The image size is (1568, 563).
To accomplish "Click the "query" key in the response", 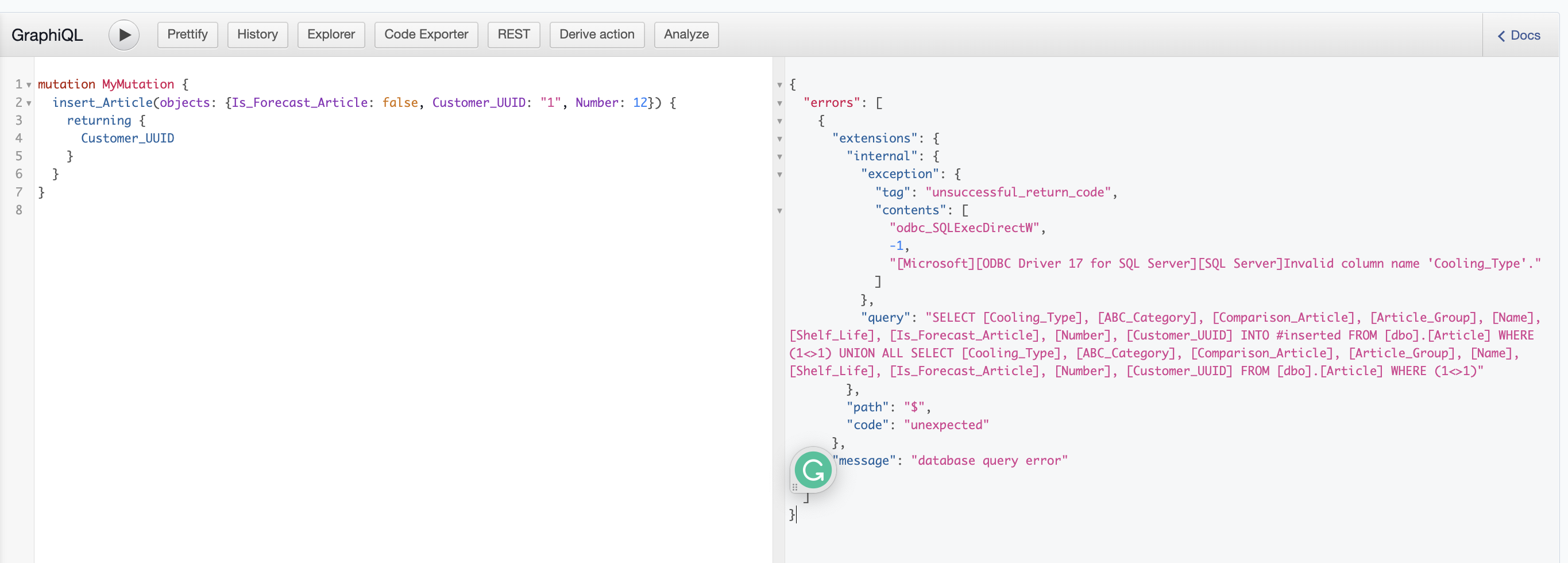I will pyautogui.click(x=886, y=317).
